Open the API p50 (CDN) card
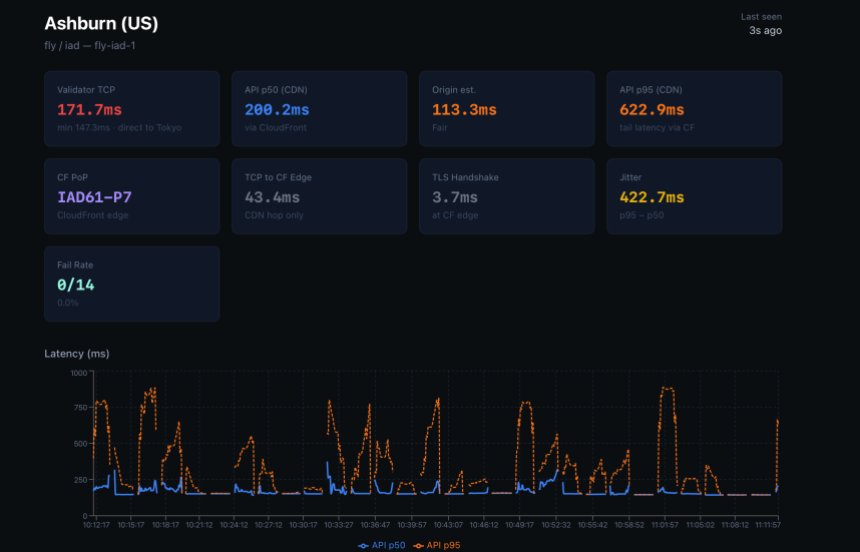Screen dimensions: 860x552 click(x=319, y=109)
